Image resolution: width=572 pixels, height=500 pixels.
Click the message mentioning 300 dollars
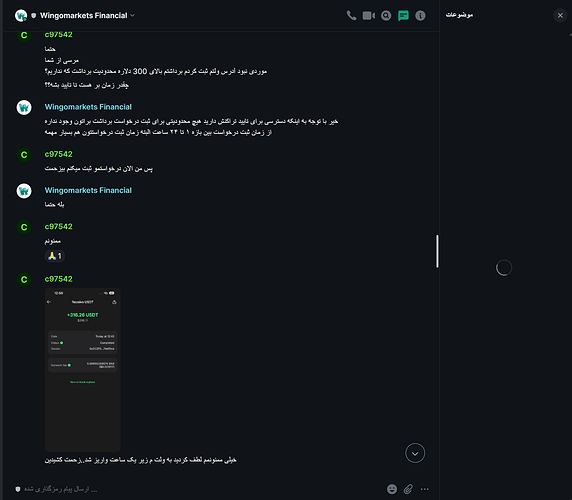(x=156, y=71)
